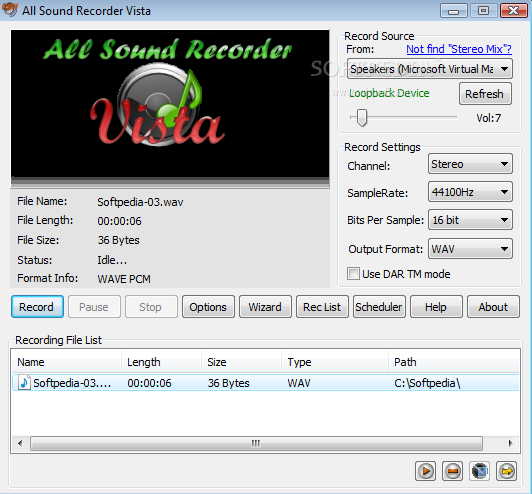Click the C:\Softpedia\ path cell
The height and width of the screenshot is (494, 532).
pos(427,383)
